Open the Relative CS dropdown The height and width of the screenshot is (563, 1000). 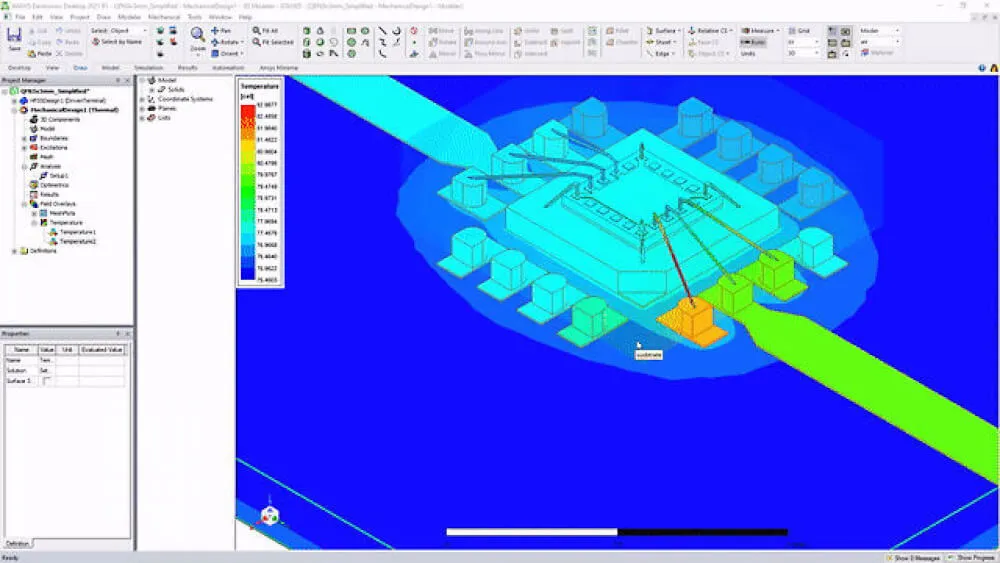pos(708,31)
